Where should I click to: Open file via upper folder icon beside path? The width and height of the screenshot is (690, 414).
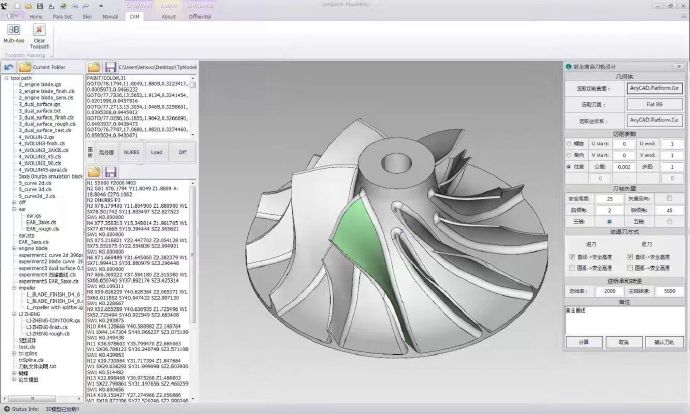[x=93, y=67]
